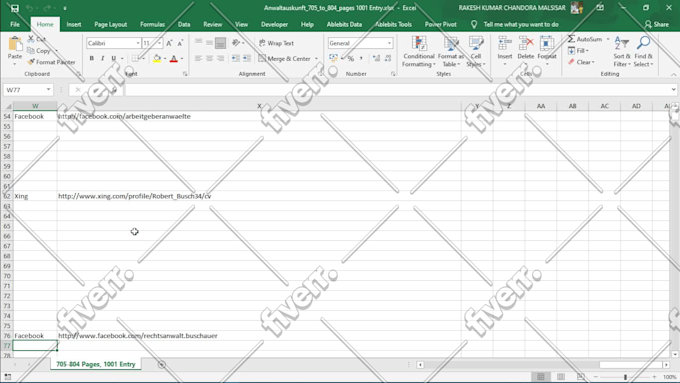
Task: Open Fill options button
Action: pos(578,51)
